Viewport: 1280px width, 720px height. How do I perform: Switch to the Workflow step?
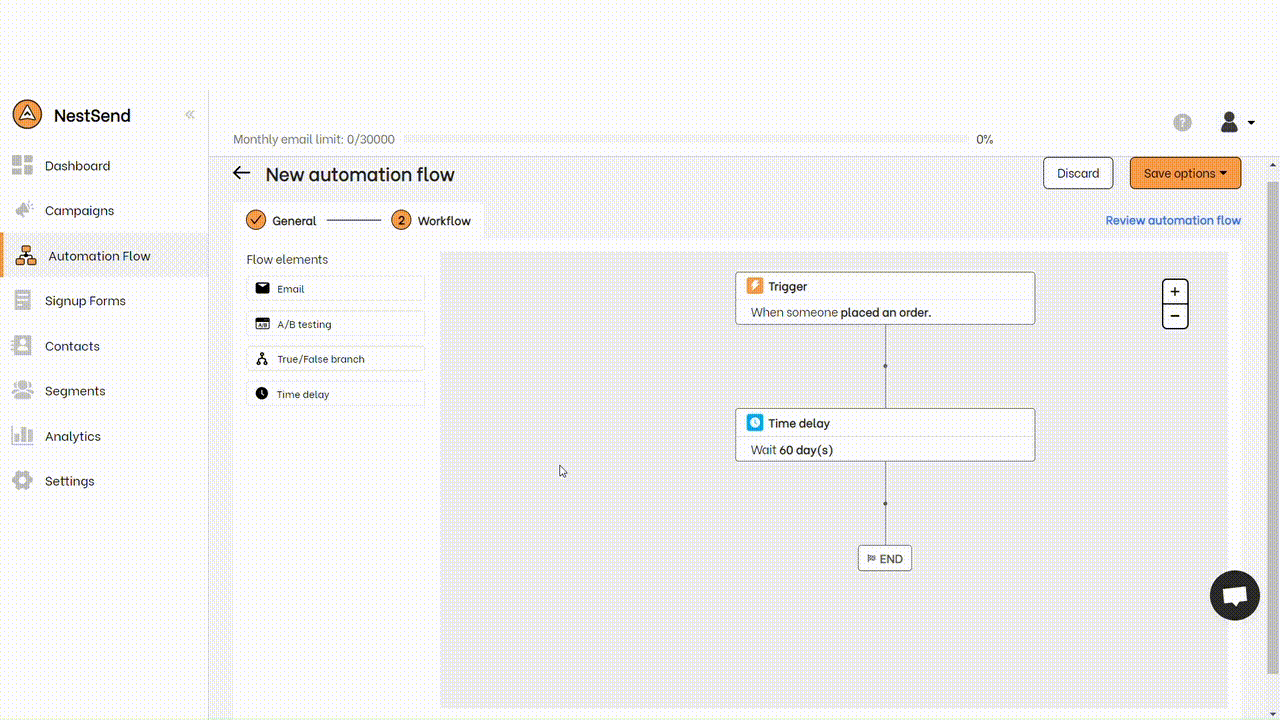(x=431, y=220)
